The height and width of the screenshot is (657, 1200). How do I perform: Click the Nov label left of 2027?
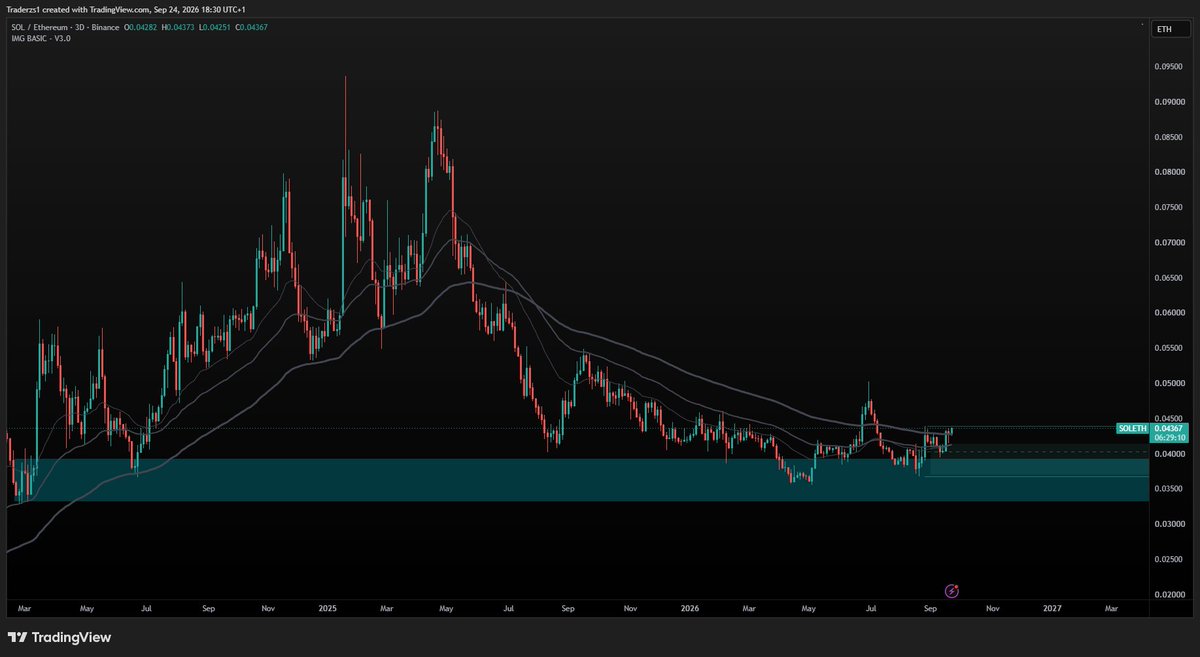[991, 607]
